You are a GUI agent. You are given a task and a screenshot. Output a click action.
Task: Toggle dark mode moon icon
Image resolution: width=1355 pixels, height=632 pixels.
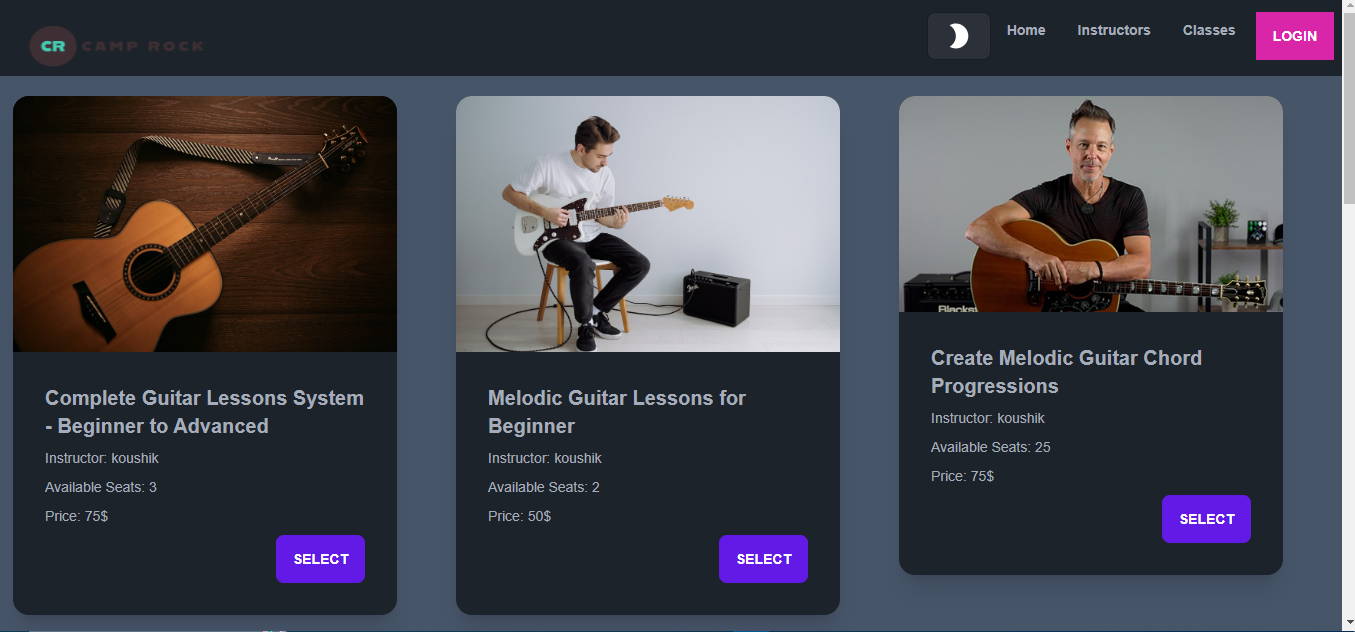[958, 36]
